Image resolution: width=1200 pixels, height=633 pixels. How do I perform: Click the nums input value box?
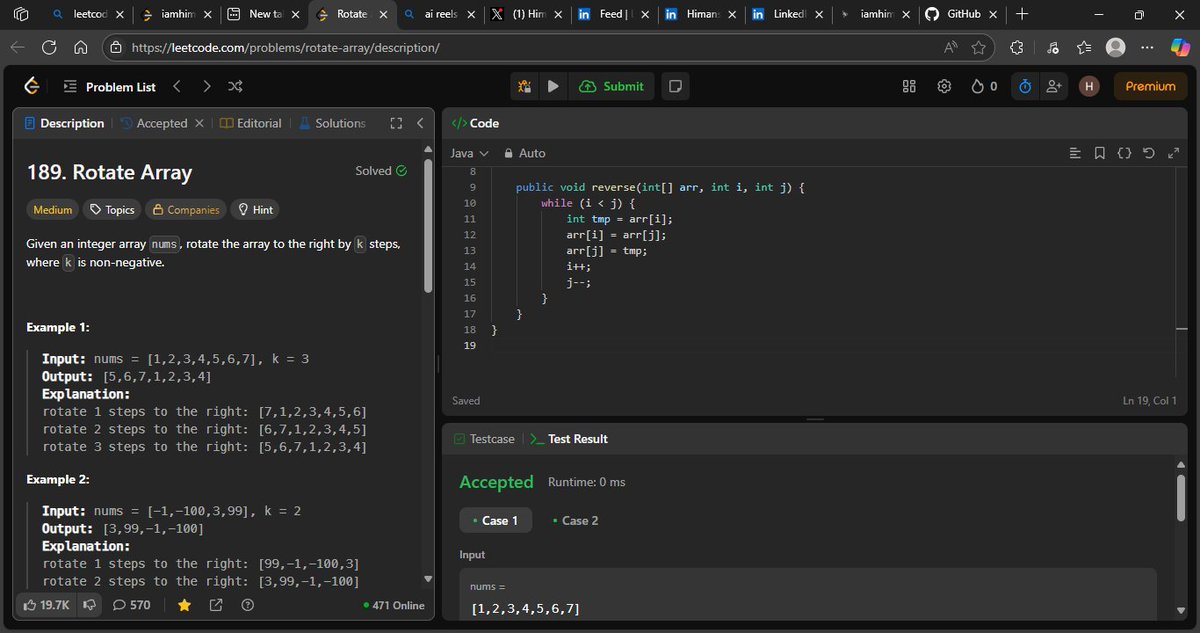(x=808, y=596)
